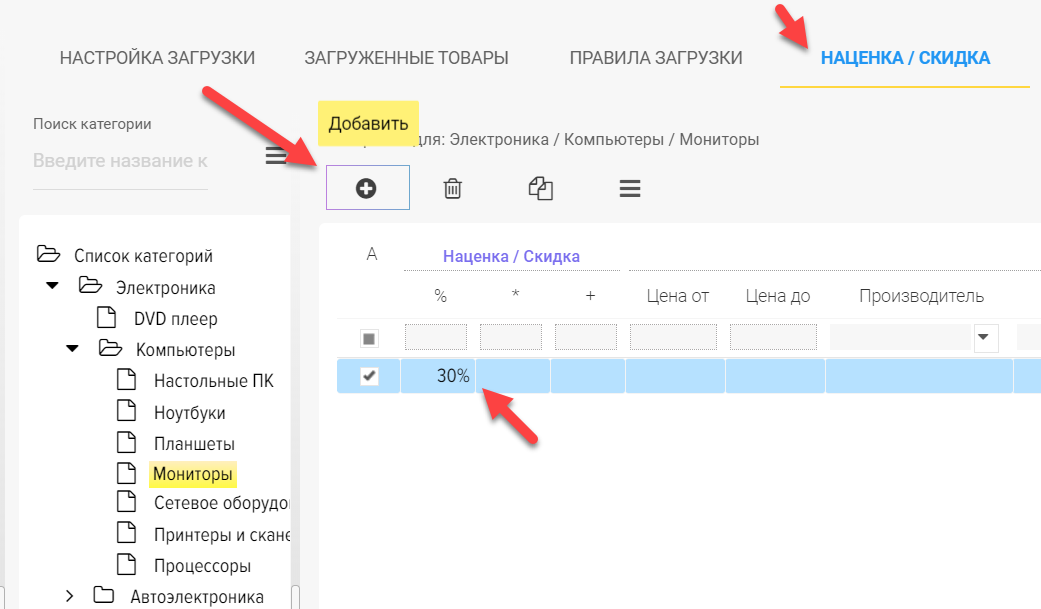This screenshot has width=1041, height=609.
Task: Click the Наценка / Скидка column group header
Action: (x=511, y=256)
